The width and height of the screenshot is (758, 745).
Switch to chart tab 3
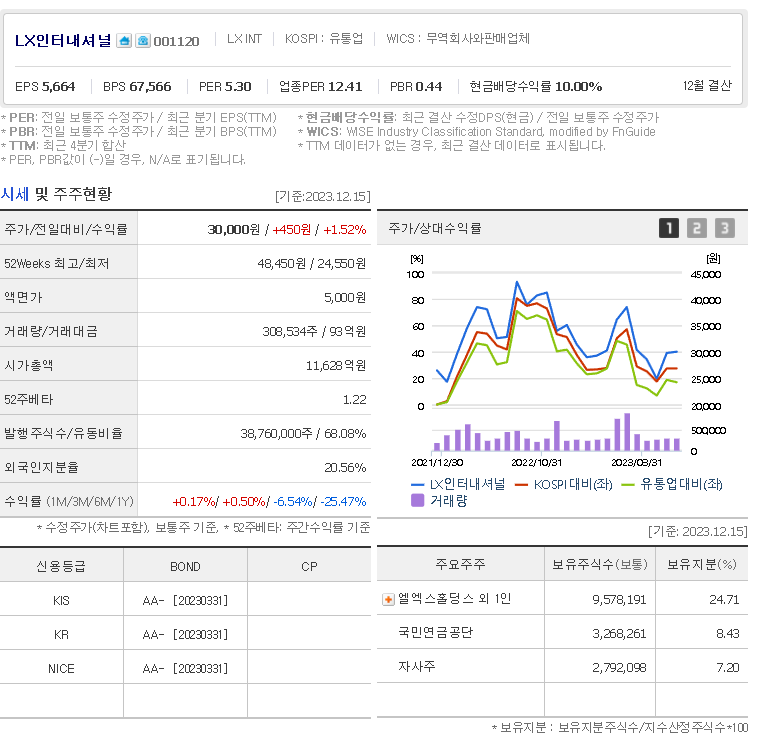click(x=725, y=228)
